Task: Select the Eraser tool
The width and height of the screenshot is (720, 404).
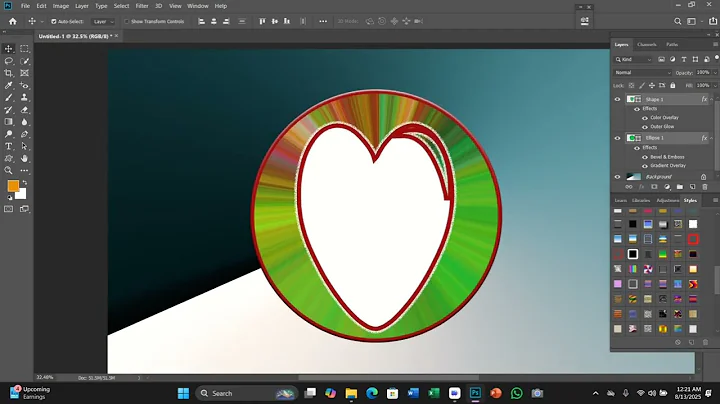Action: 24,110
